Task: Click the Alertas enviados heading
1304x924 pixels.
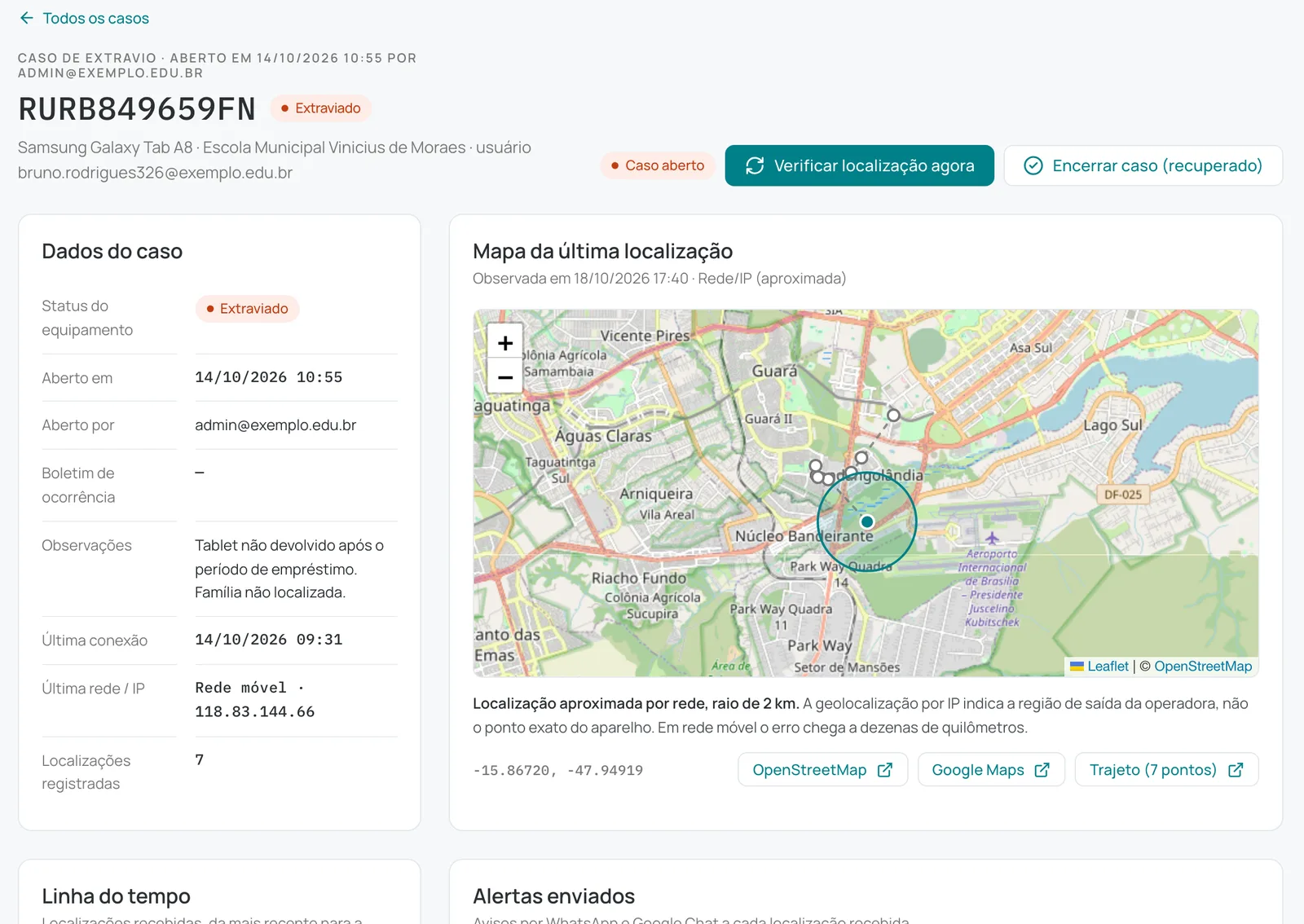Action: pyautogui.click(x=553, y=896)
